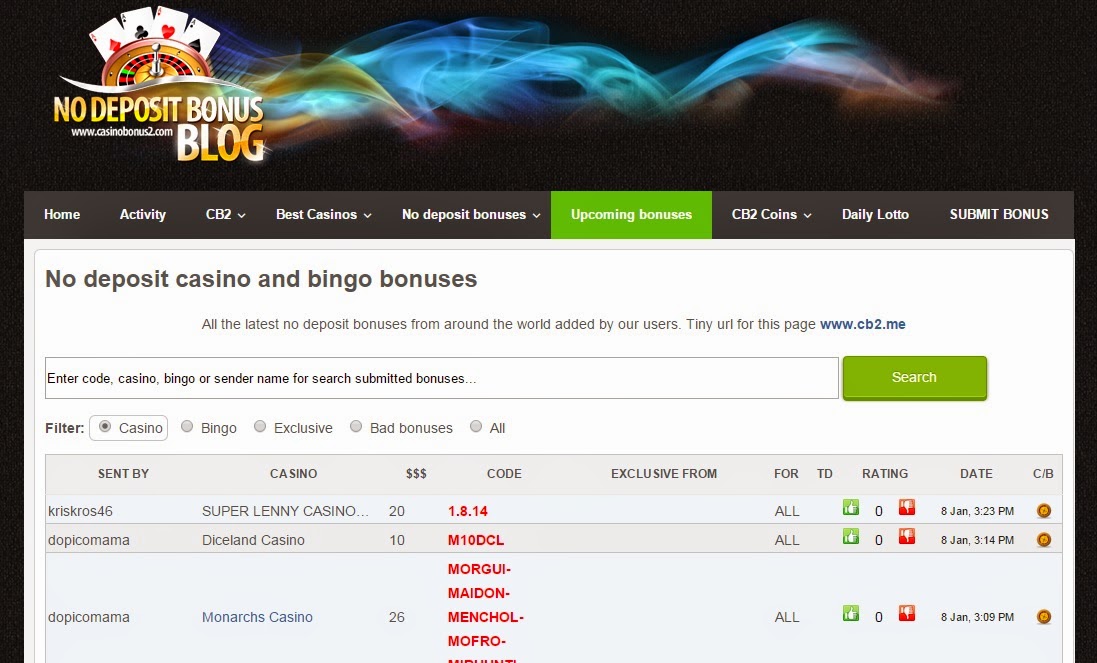The width and height of the screenshot is (1097, 663).
Task: Click the 8 Jan, 3:09 PM date
Action: pos(977,617)
